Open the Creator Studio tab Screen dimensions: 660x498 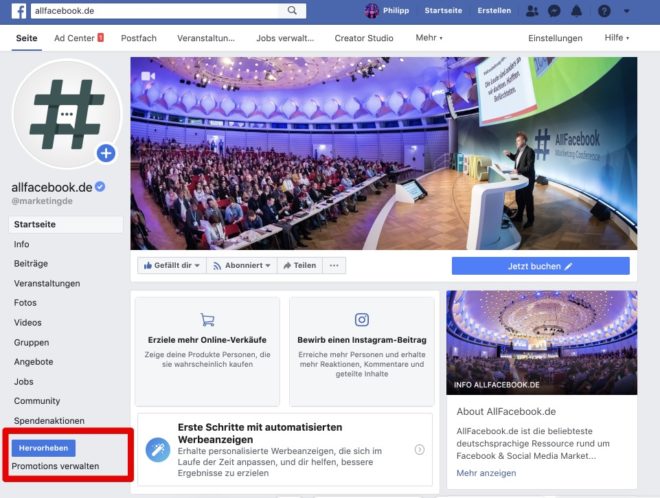364,38
